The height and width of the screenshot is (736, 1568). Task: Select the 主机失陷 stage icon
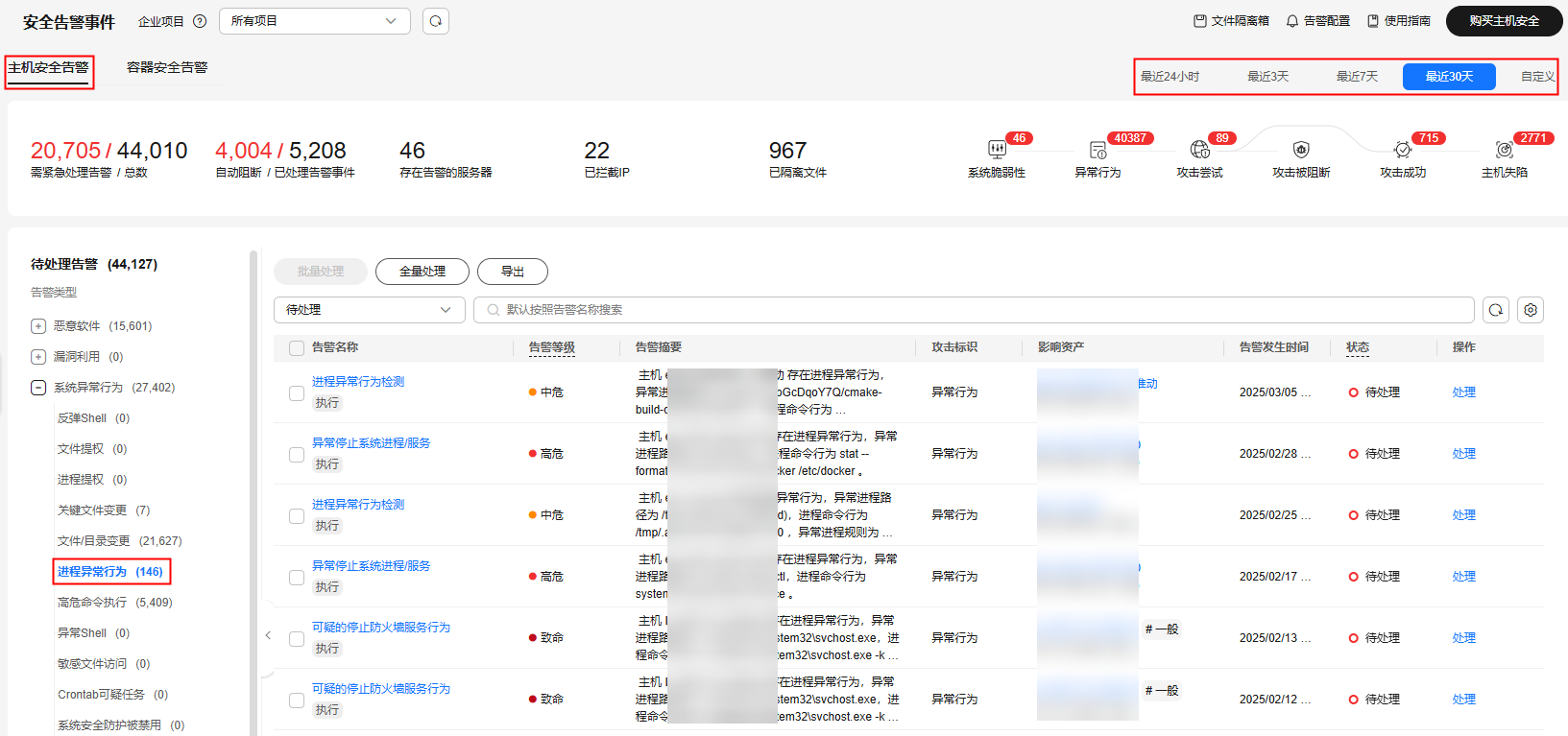[1505, 149]
